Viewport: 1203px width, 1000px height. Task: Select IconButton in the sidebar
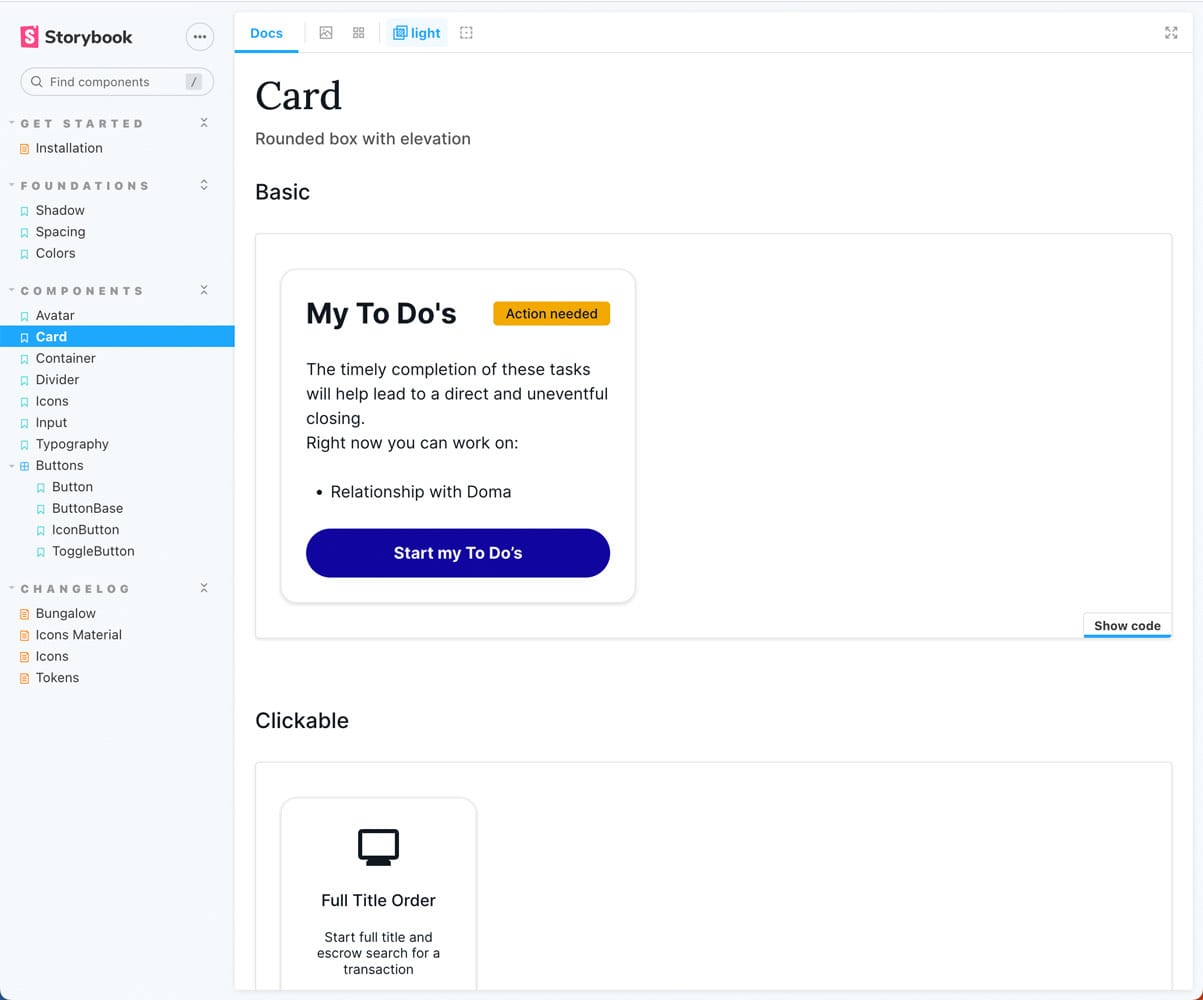coord(85,530)
